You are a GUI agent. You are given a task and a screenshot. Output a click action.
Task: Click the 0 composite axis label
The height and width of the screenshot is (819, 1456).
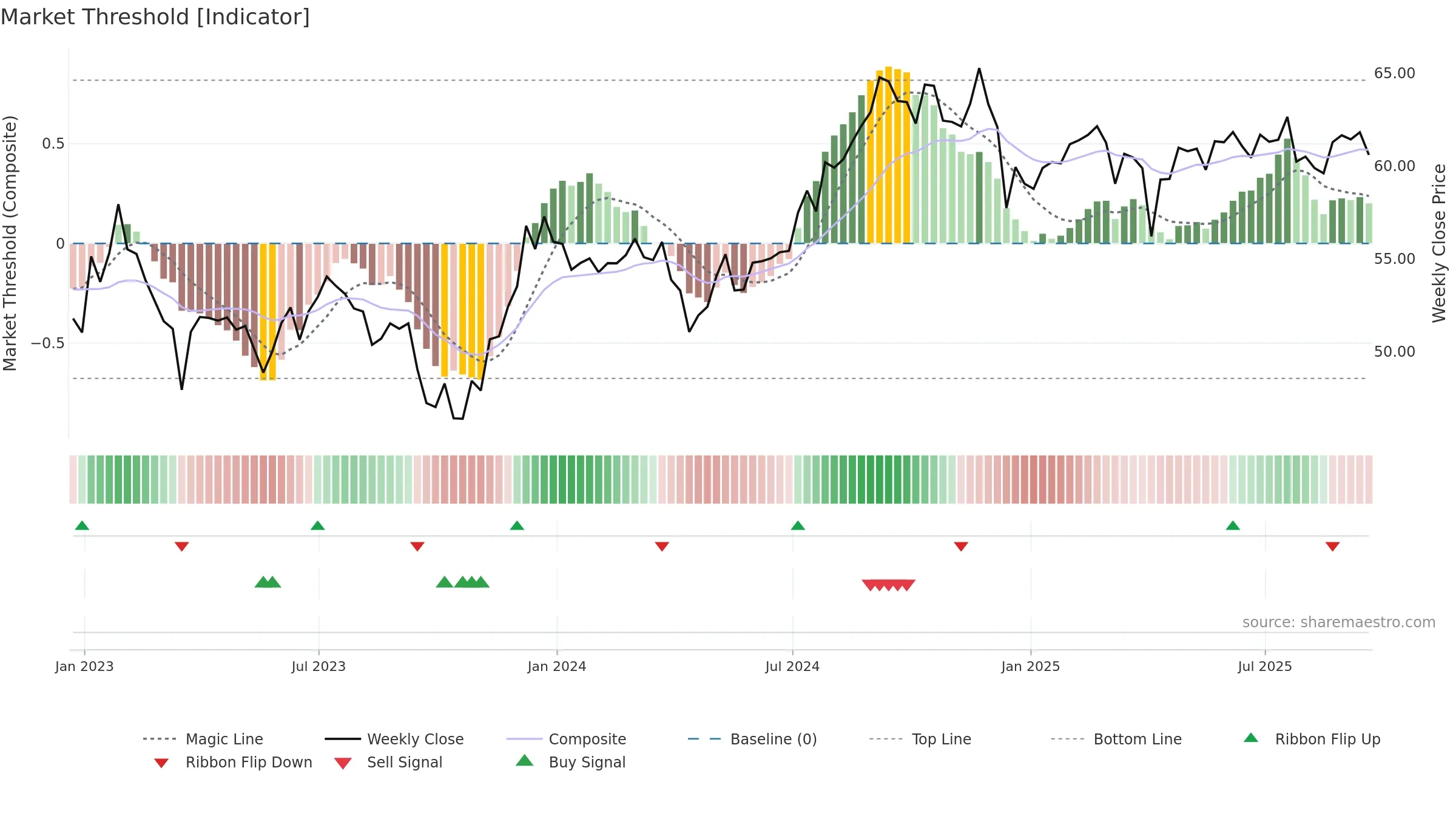(60, 244)
